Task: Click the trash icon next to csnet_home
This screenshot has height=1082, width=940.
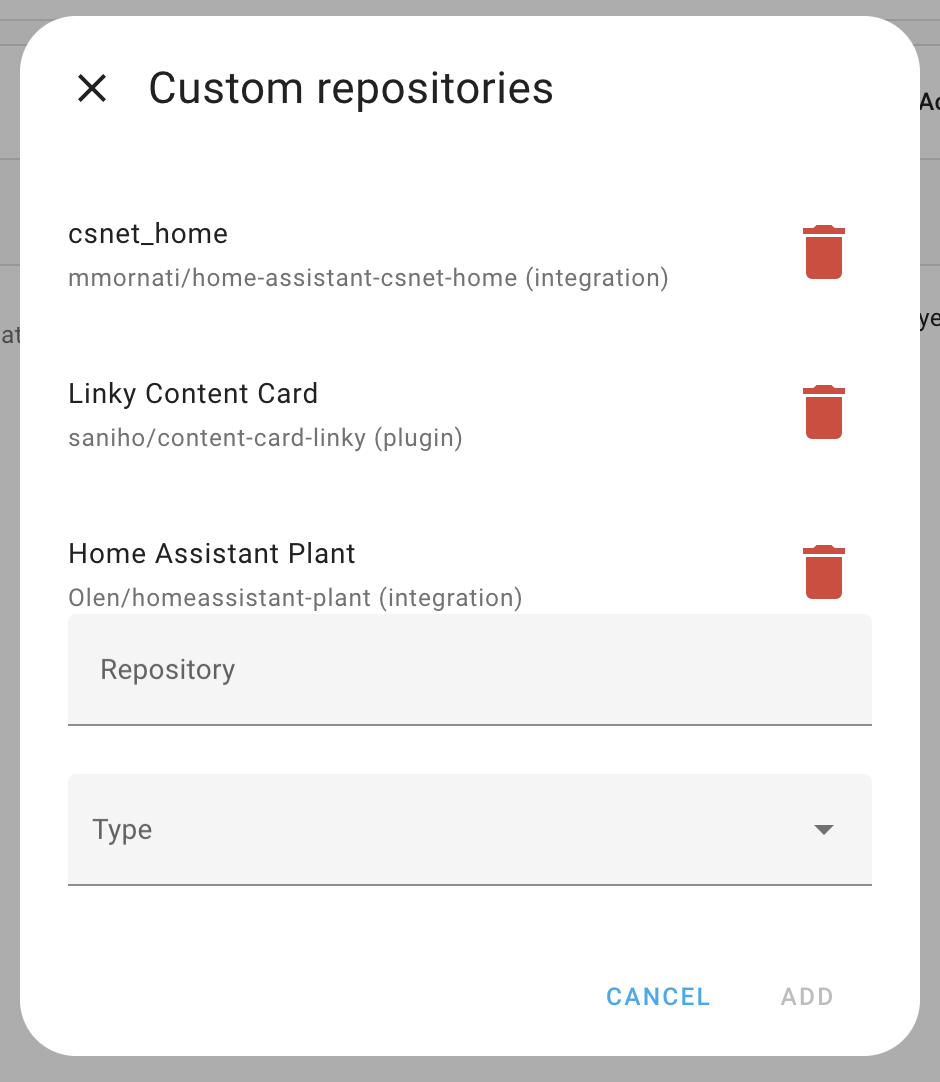Action: [823, 252]
